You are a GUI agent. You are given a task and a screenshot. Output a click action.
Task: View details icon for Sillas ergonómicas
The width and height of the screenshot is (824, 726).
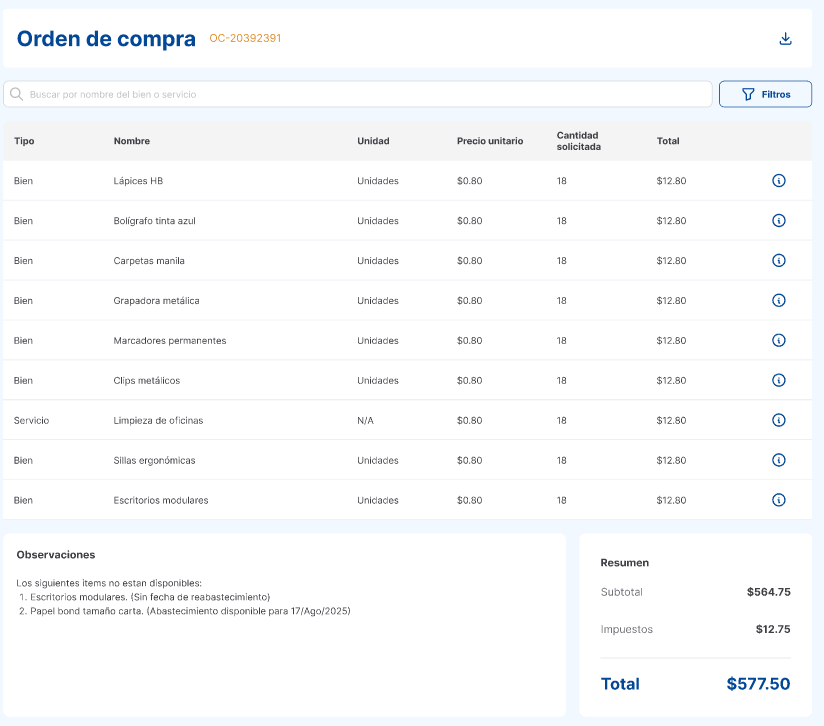(779, 460)
